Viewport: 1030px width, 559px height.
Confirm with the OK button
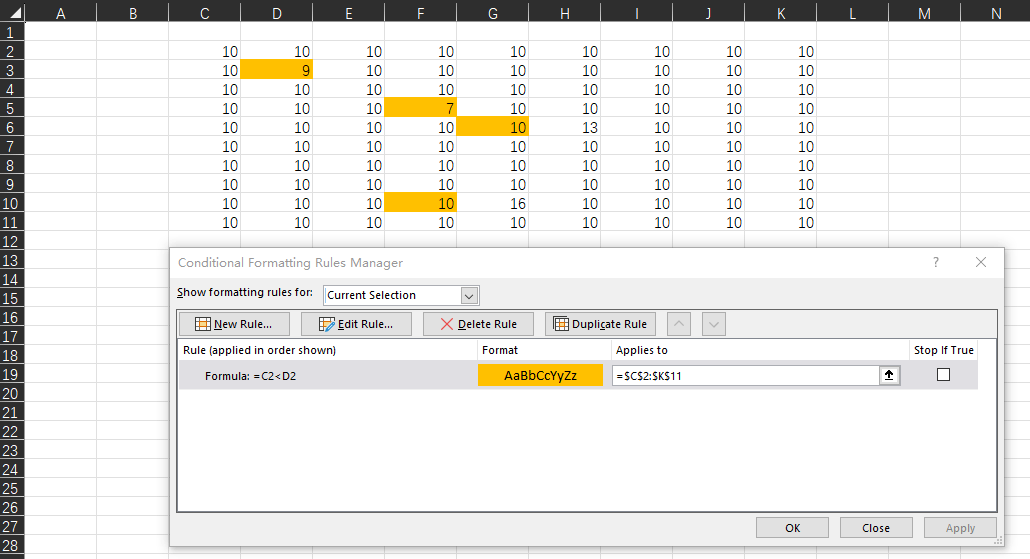click(792, 527)
